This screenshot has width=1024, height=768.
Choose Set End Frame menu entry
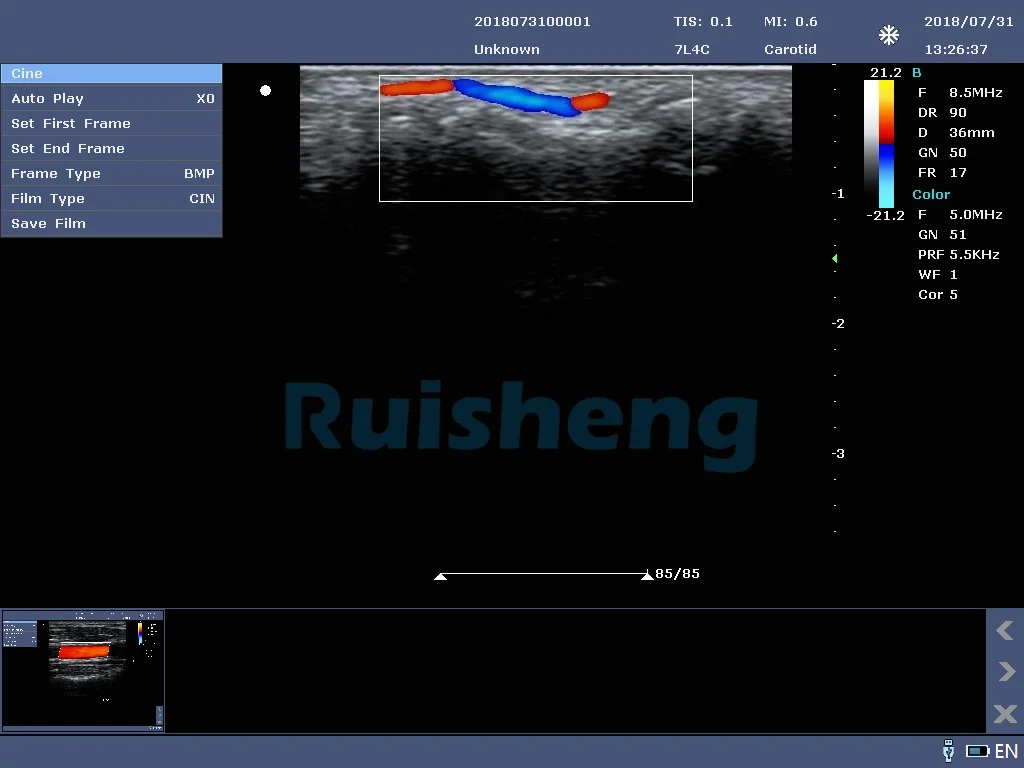[x=111, y=149]
